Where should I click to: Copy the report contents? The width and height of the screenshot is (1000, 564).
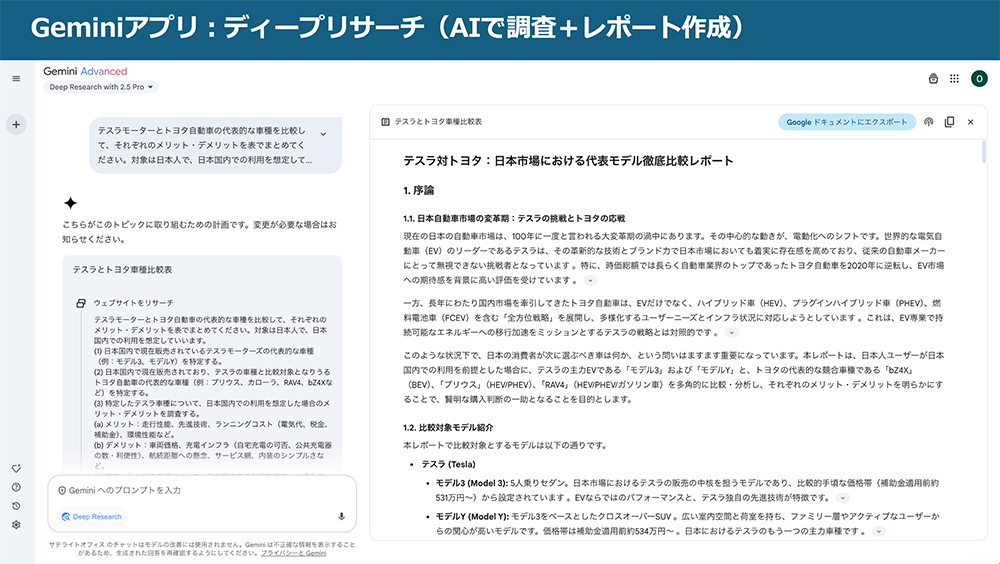click(x=950, y=122)
